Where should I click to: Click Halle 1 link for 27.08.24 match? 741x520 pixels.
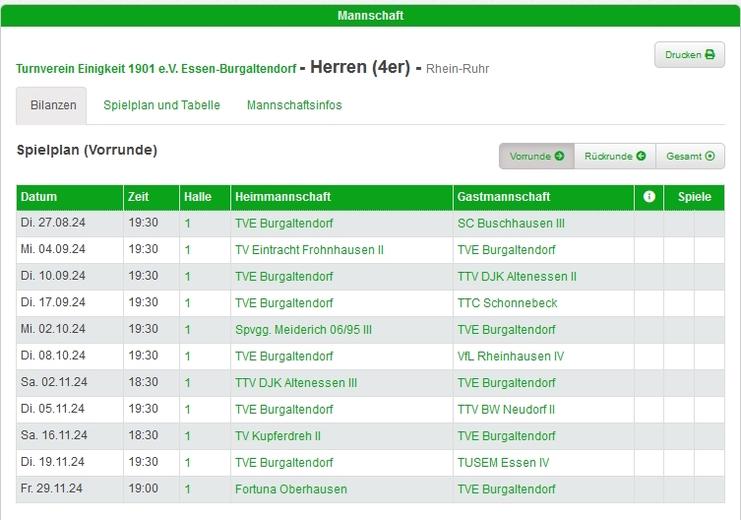tap(187, 223)
